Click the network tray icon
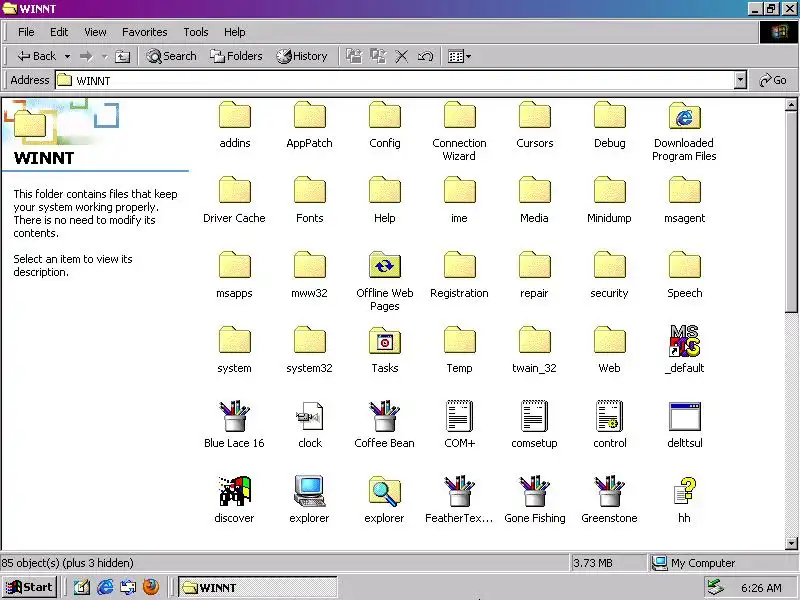 716,588
